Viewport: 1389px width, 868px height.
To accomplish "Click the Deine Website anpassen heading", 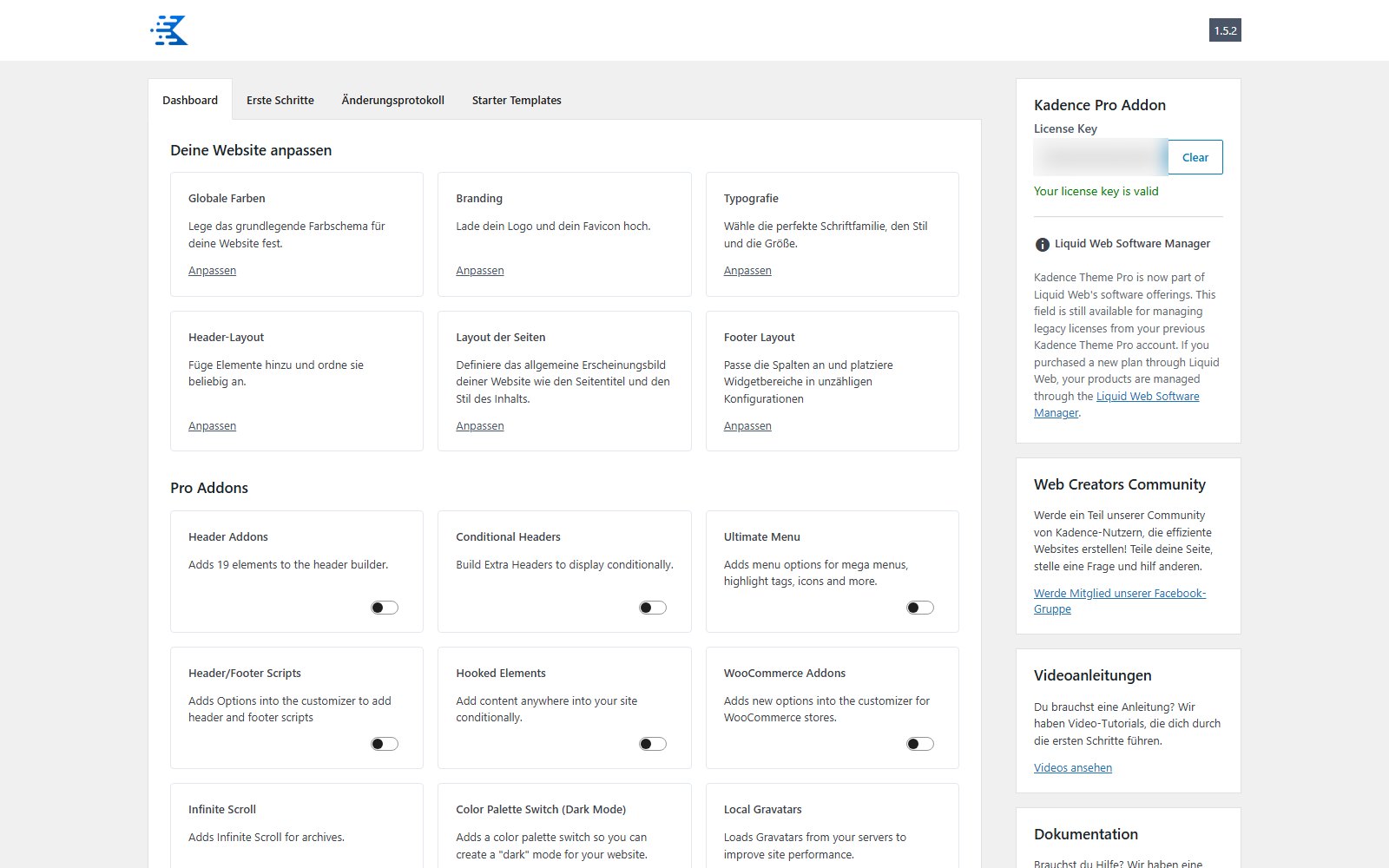I will [x=251, y=150].
